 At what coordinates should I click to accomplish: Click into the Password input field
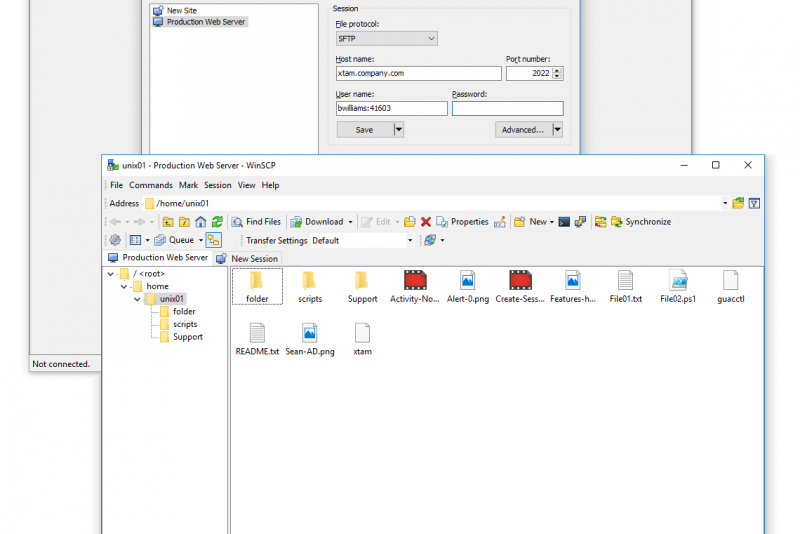tap(507, 109)
